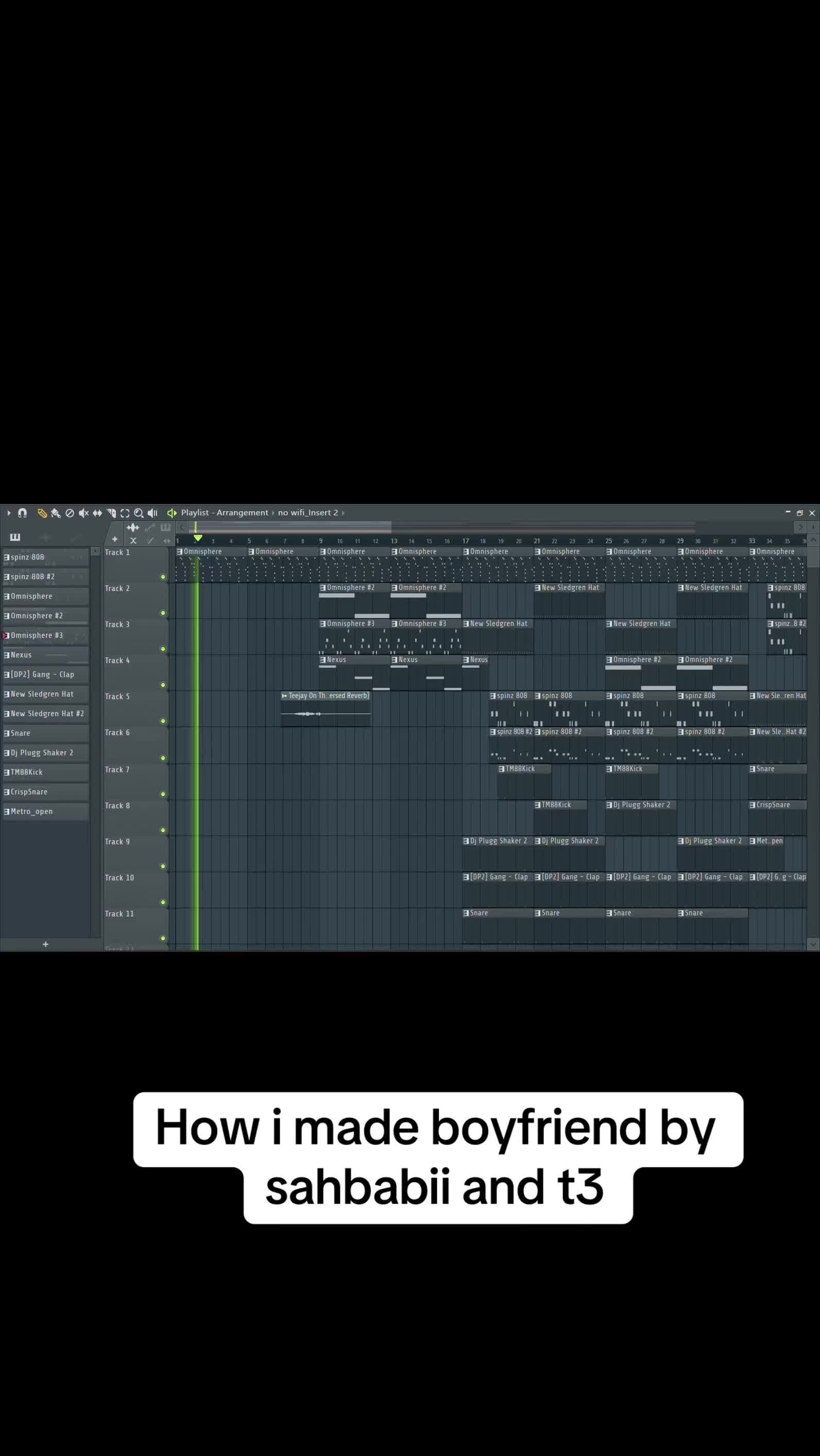Show piano keys picker icon
The height and width of the screenshot is (1456, 820).
[15, 537]
